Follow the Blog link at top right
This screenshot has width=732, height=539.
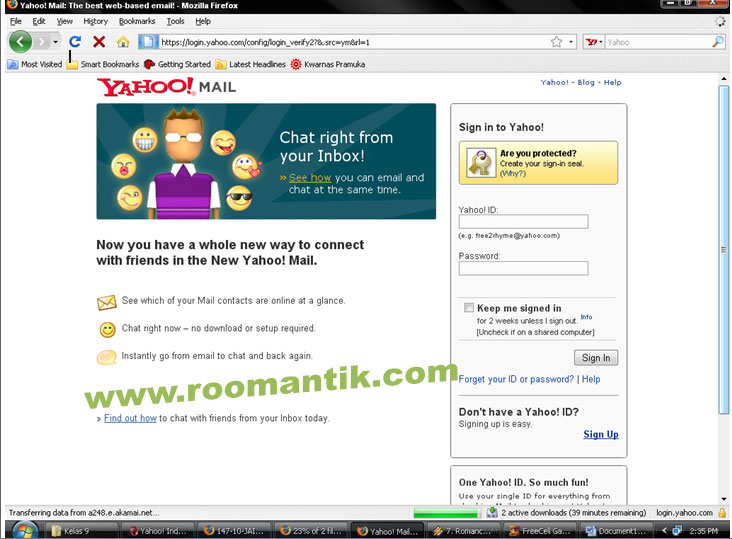[586, 82]
